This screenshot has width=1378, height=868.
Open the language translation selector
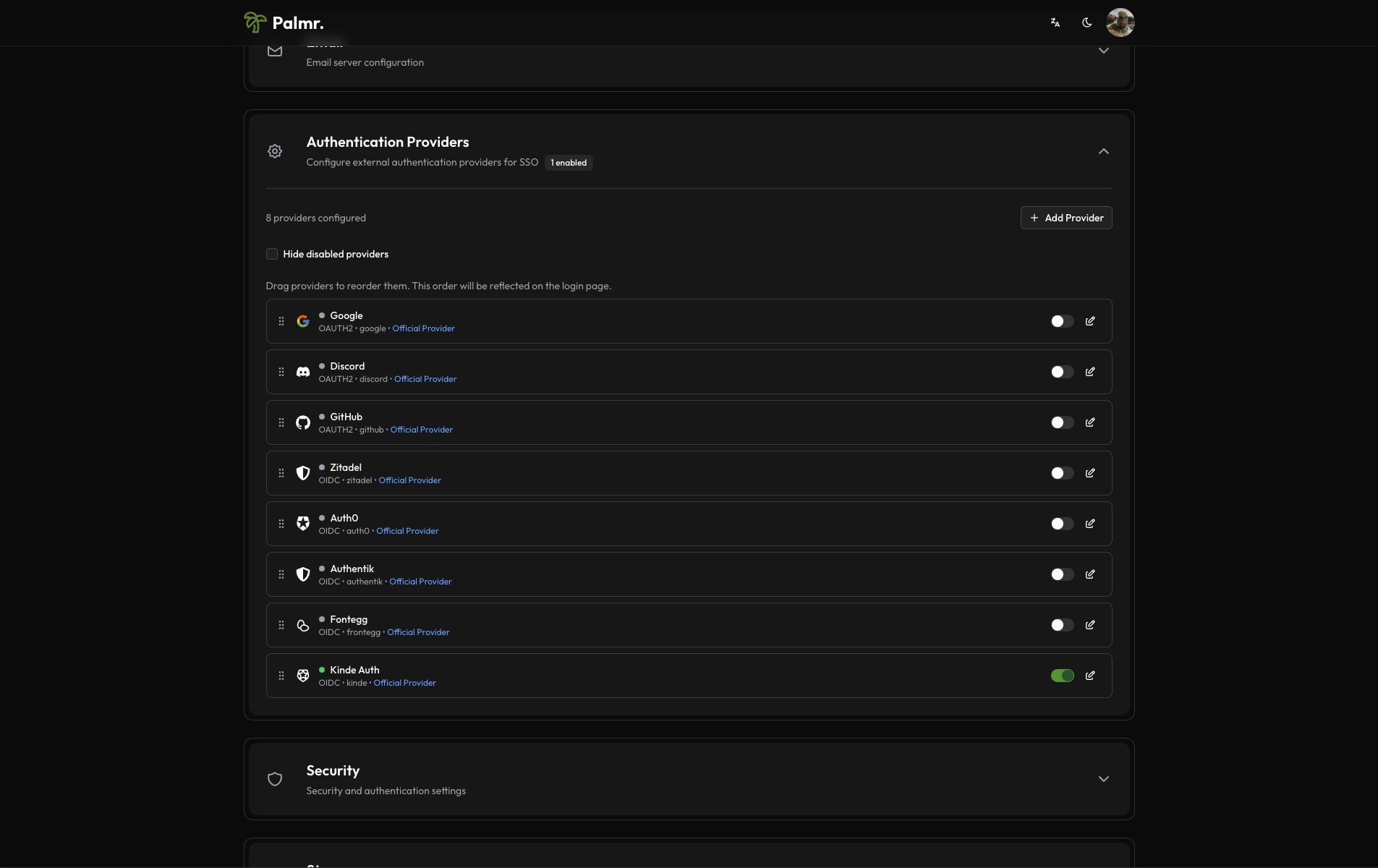[1055, 22]
